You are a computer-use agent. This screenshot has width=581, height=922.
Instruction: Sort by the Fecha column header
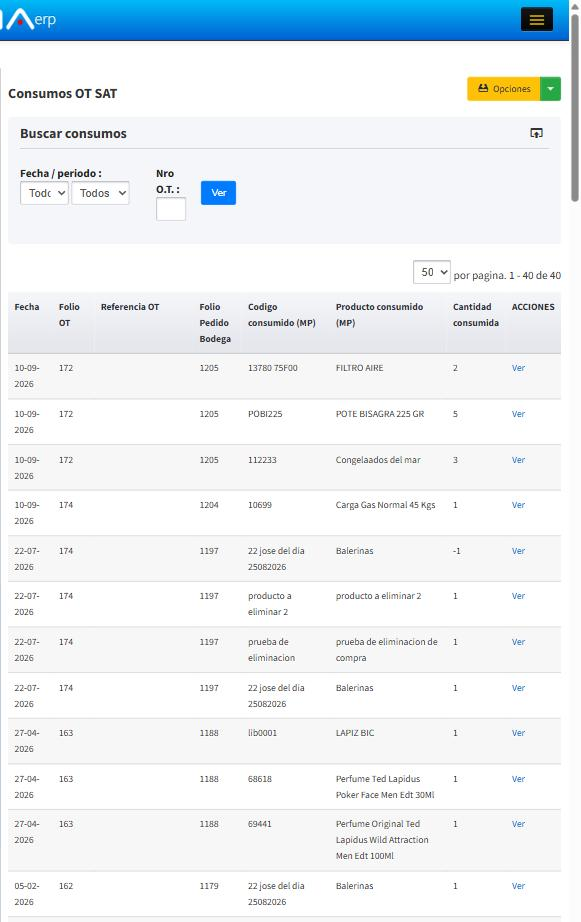(27, 307)
